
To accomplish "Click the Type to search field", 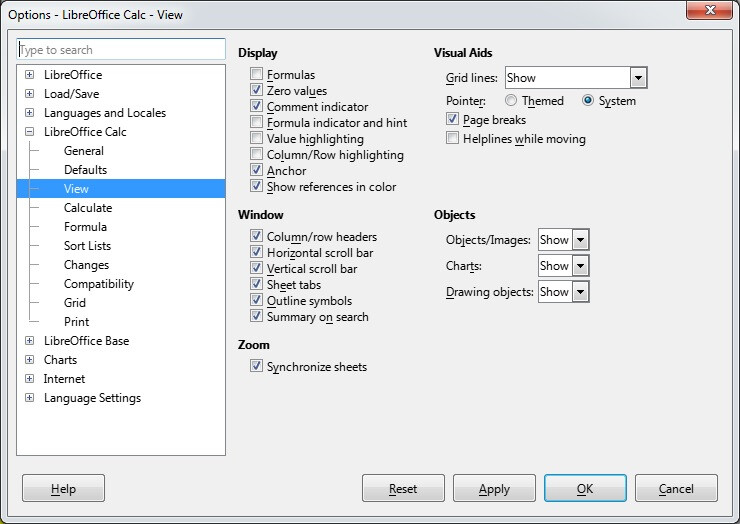I will click(121, 50).
